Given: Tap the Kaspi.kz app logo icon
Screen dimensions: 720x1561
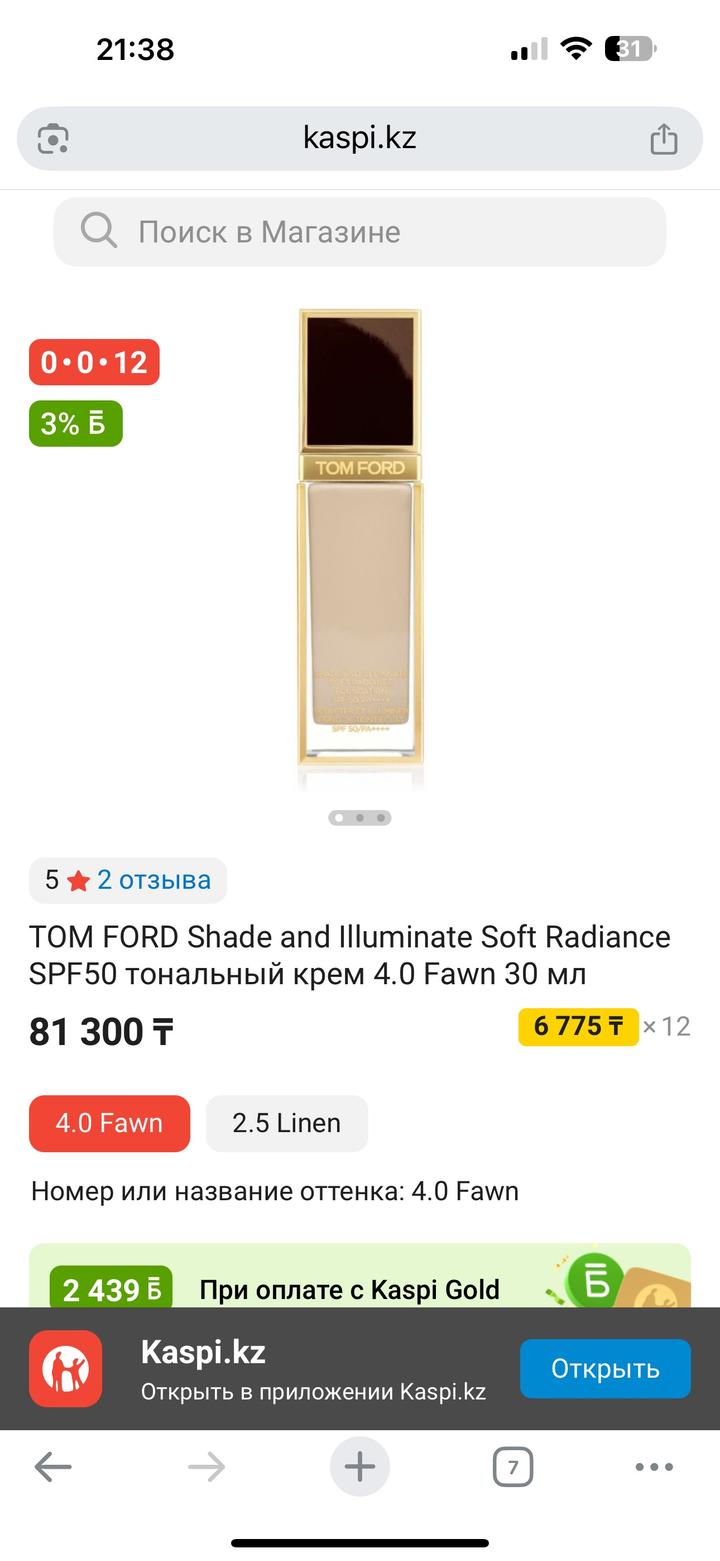Looking at the screenshot, I should pyautogui.click(x=65, y=1368).
